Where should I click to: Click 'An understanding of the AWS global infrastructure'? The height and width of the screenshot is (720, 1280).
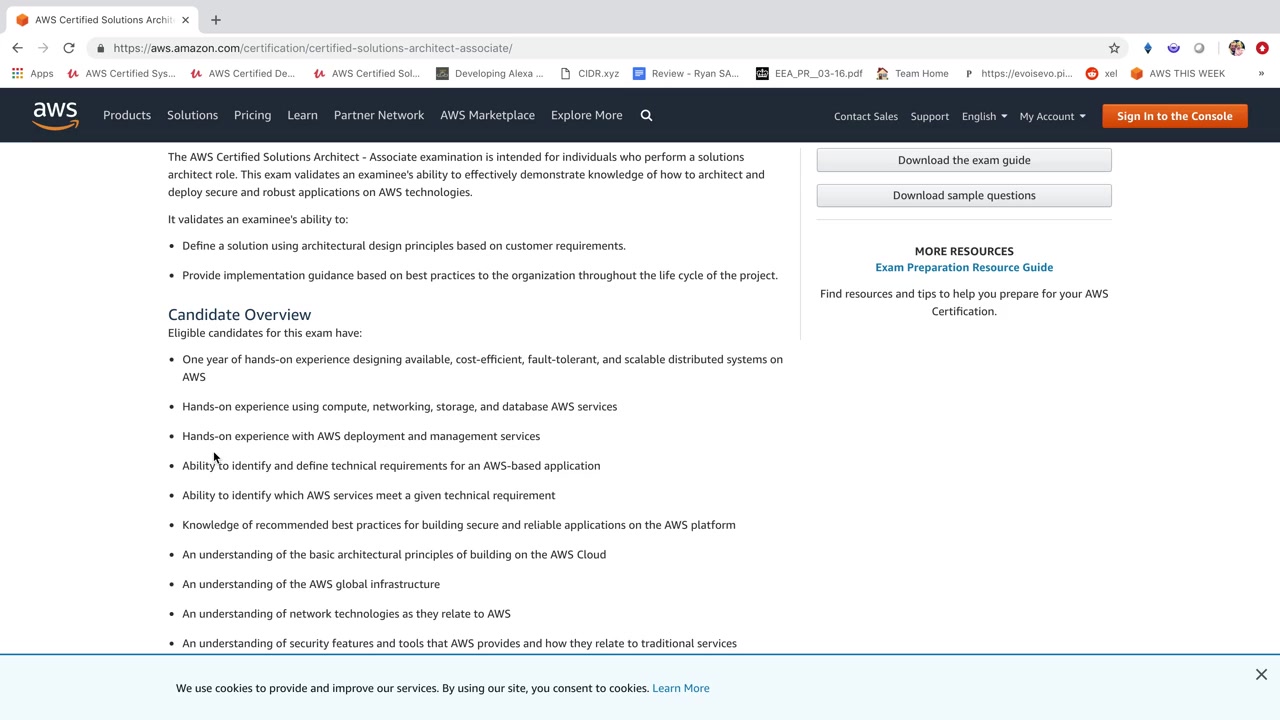click(x=311, y=584)
